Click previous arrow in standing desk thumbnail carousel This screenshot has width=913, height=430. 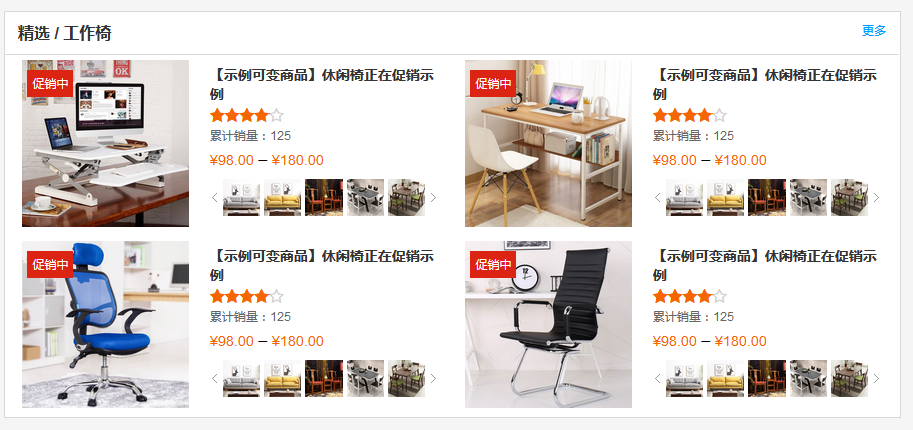[x=214, y=198]
